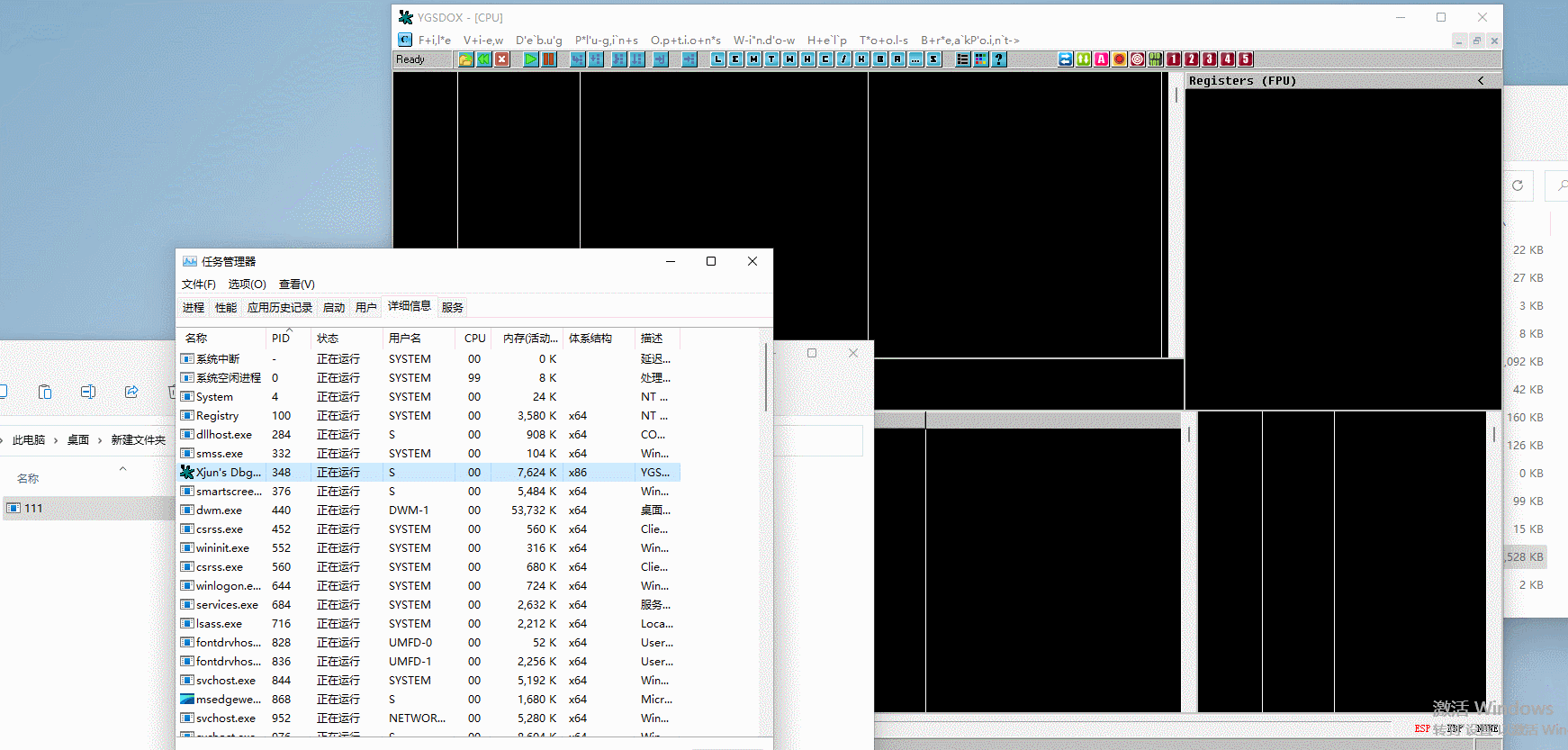1568x750 pixels.
Task: Switch to the 启动 tab
Action: (334, 308)
